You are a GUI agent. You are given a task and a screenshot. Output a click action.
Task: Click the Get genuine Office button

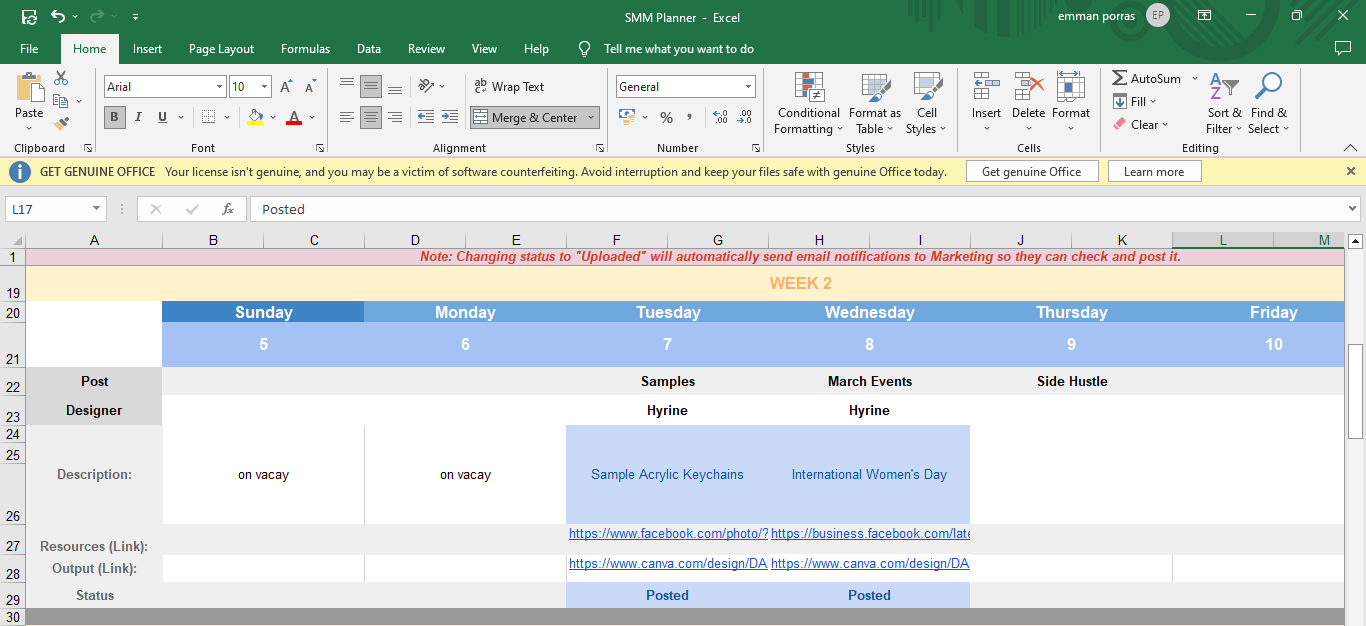[x=1031, y=172]
